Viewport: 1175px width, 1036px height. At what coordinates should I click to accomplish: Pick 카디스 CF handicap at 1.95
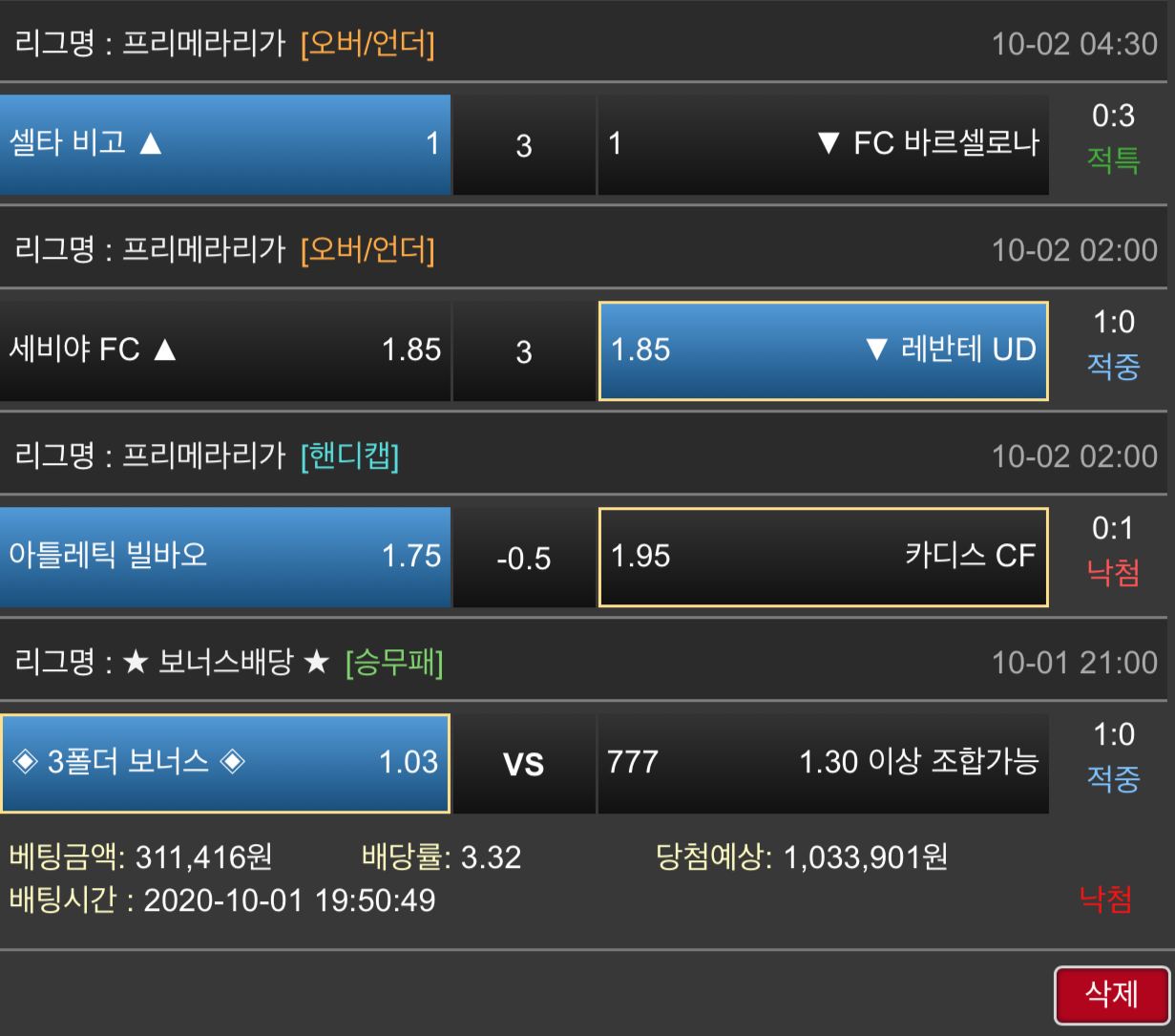(x=823, y=557)
